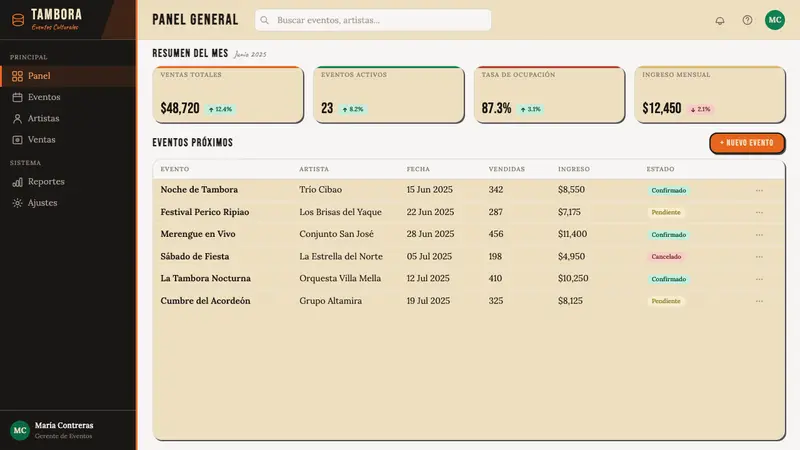Open options menu for Noche de Tambora
The image size is (800, 450).
759,190
